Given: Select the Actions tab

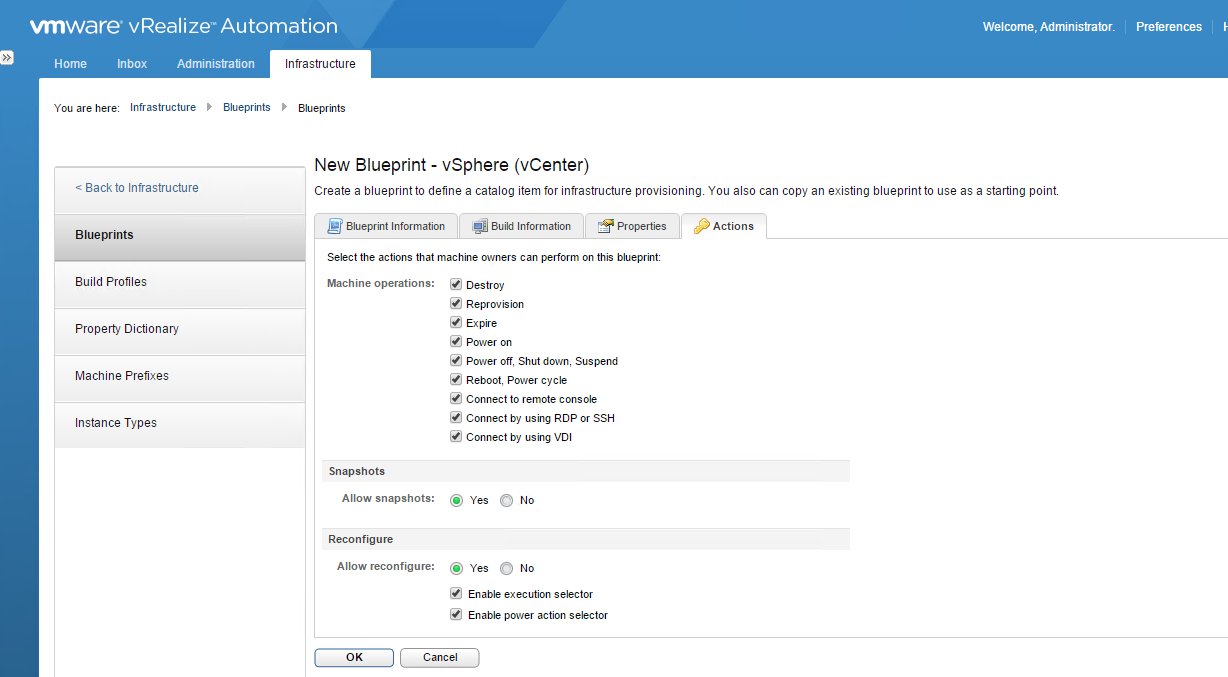Looking at the screenshot, I should coord(724,226).
